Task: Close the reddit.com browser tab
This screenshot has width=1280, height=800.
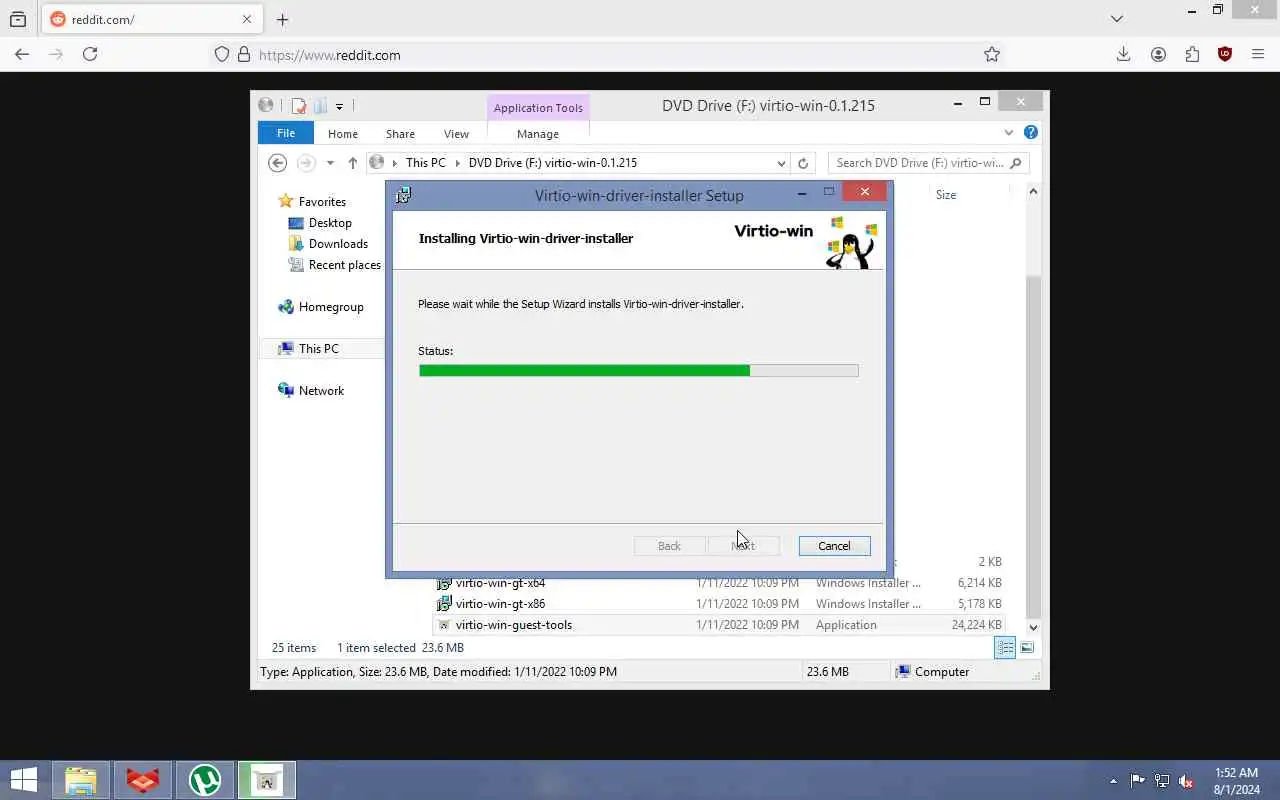Action: pyautogui.click(x=247, y=19)
